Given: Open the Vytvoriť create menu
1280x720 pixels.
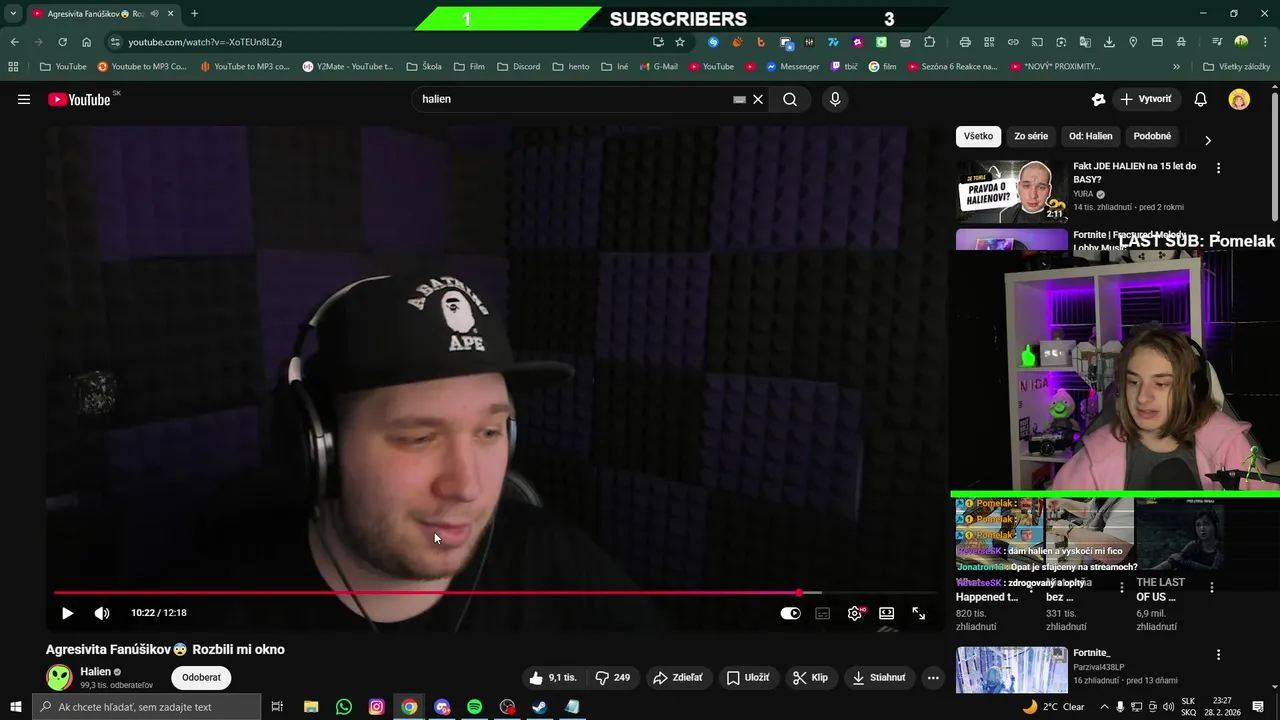Looking at the screenshot, I should tap(1146, 99).
